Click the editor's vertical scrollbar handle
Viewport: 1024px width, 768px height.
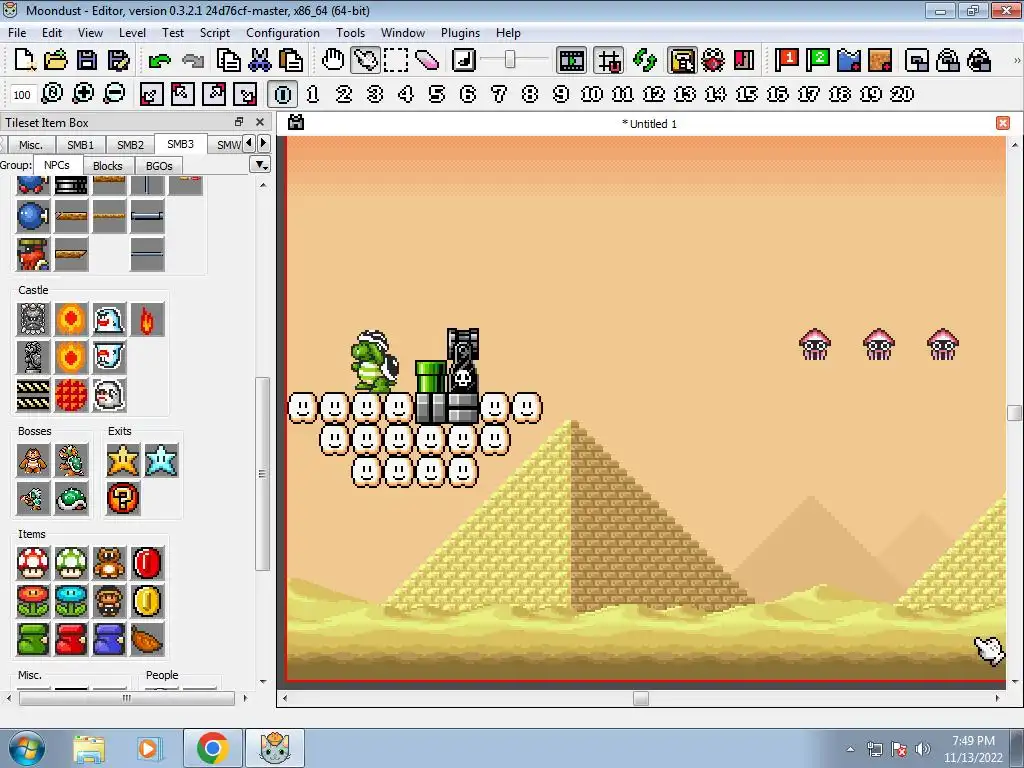[1014, 413]
